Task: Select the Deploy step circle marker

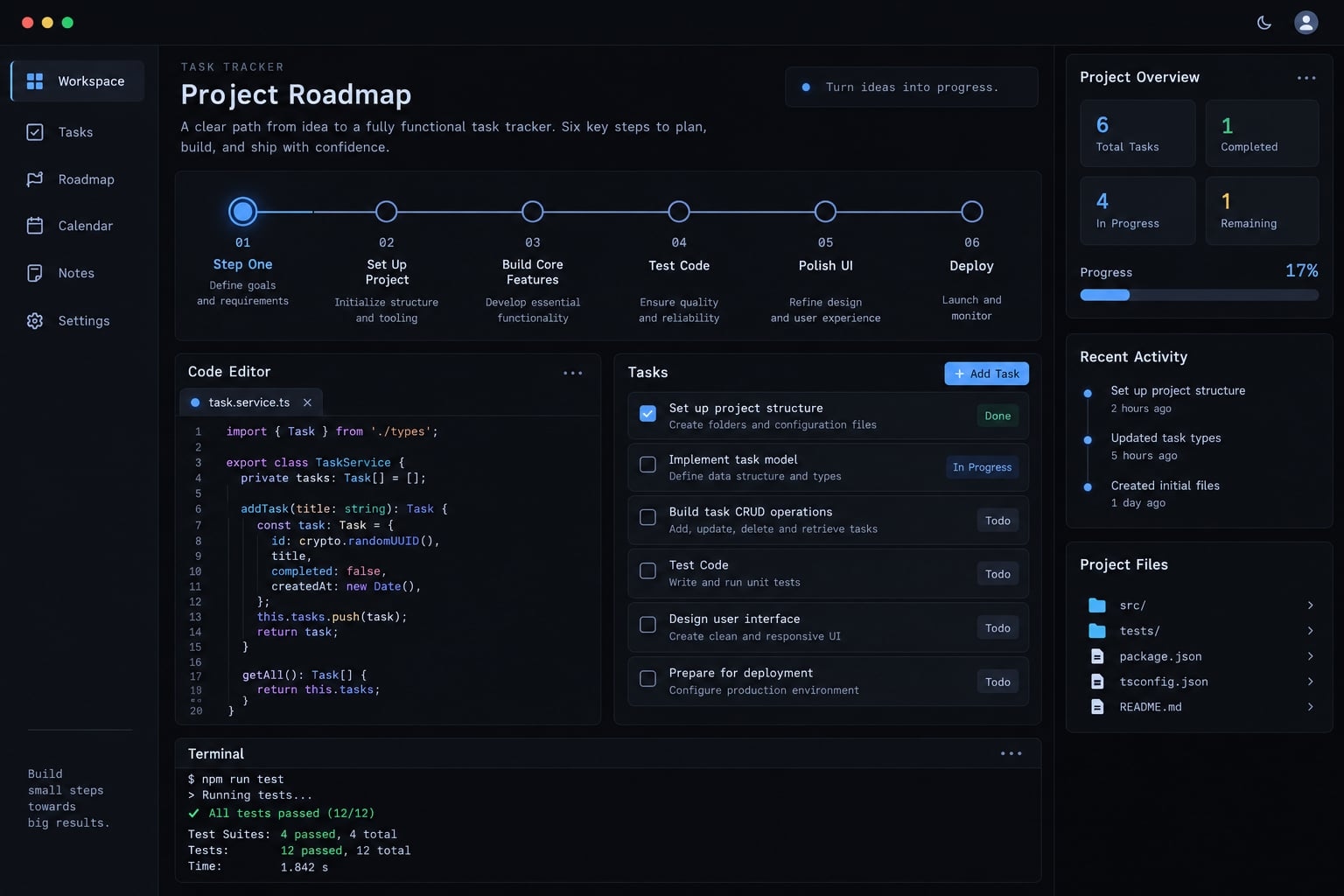Action: 971,212
